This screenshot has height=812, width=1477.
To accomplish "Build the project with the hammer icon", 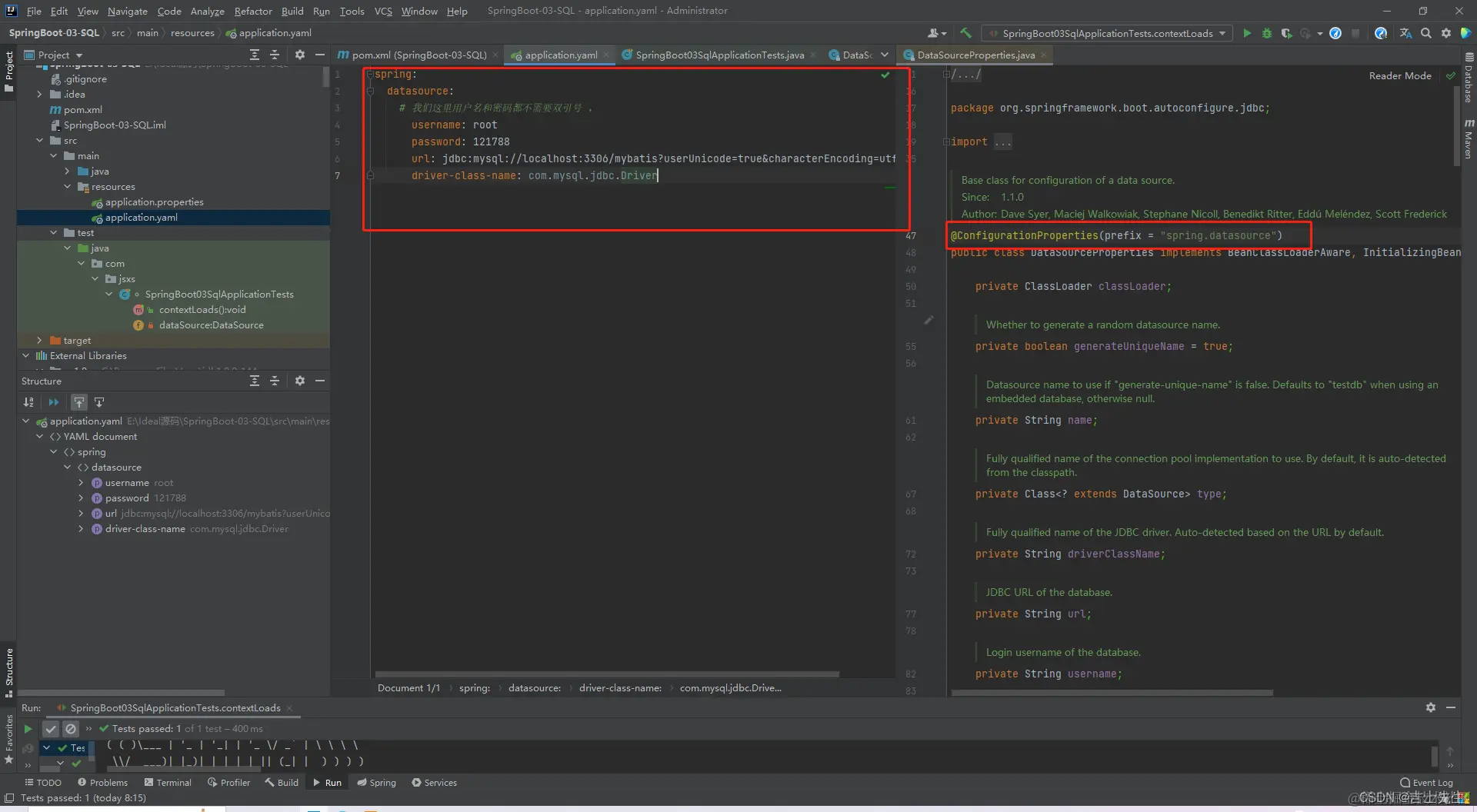I will [965, 33].
